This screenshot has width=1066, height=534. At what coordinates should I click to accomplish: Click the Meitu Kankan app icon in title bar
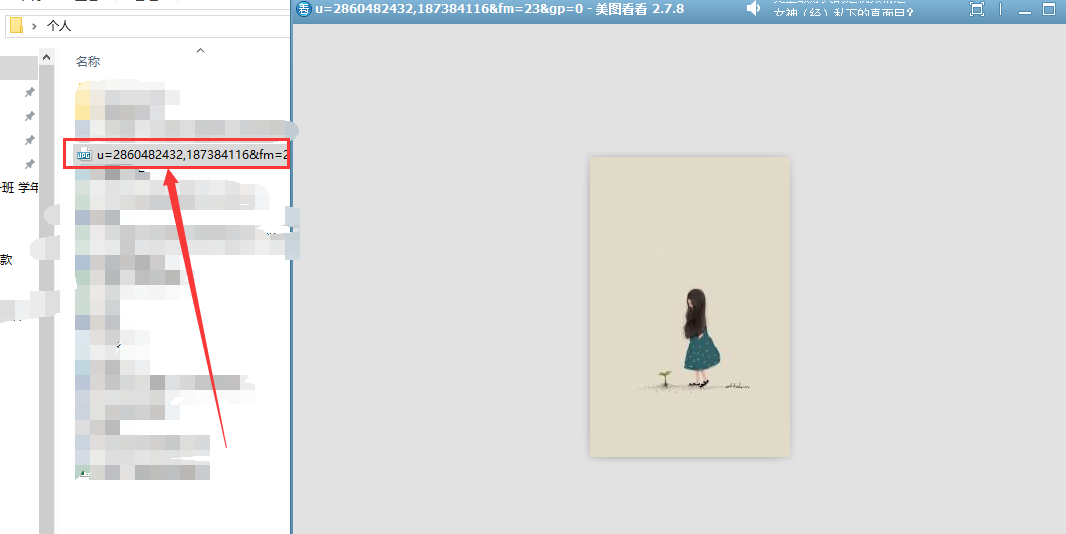304,10
